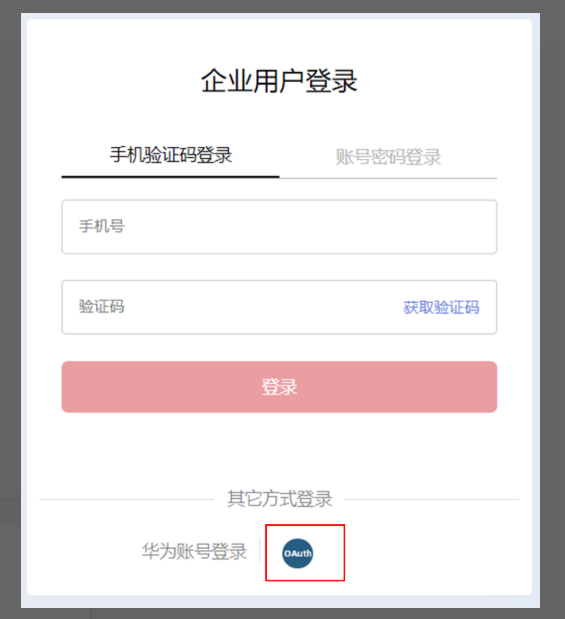The width and height of the screenshot is (565, 619).
Task: Click the 其它方式登录 divider text
Action: coord(280,499)
